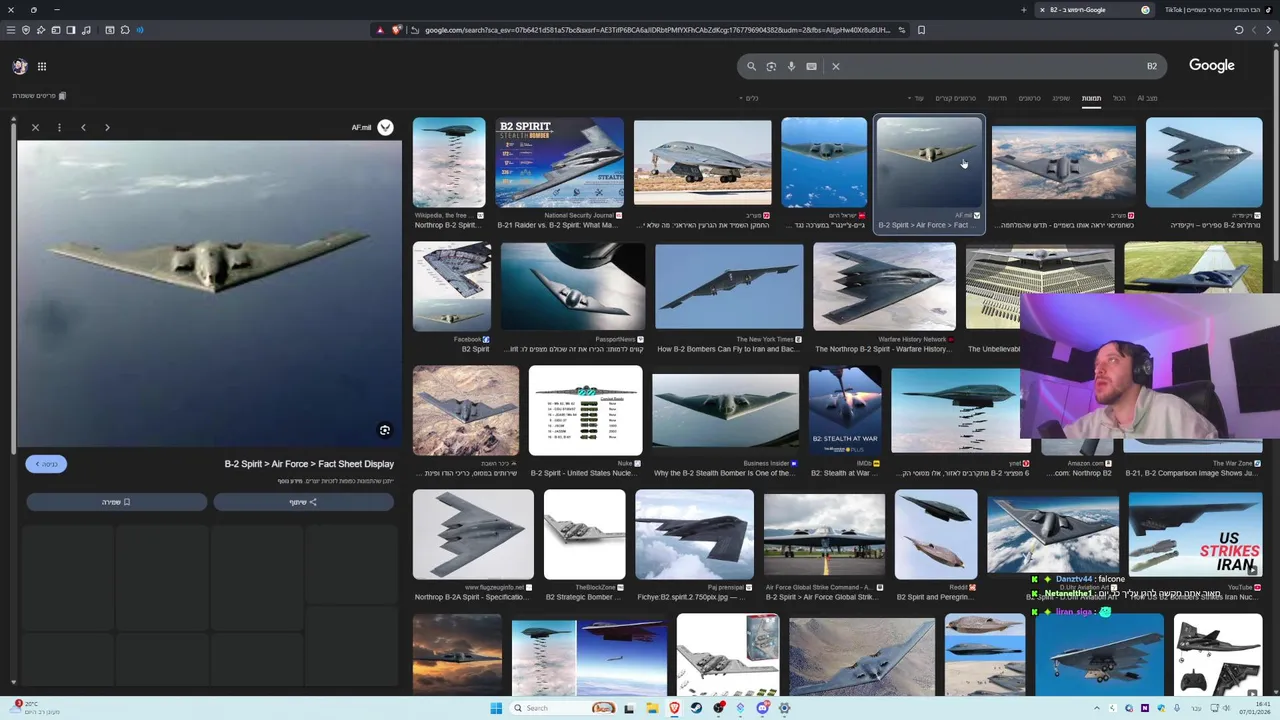Open Google Lens search by image icon

click(771, 66)
